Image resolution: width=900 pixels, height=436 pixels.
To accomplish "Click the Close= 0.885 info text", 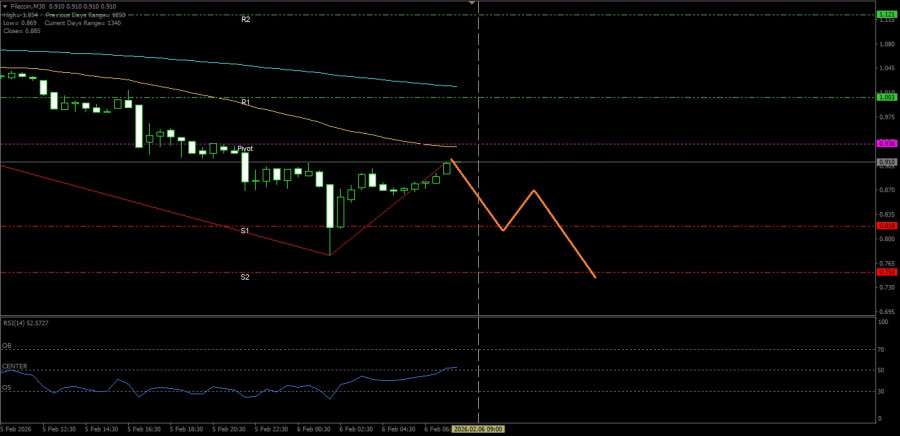I will pos(21,31).
